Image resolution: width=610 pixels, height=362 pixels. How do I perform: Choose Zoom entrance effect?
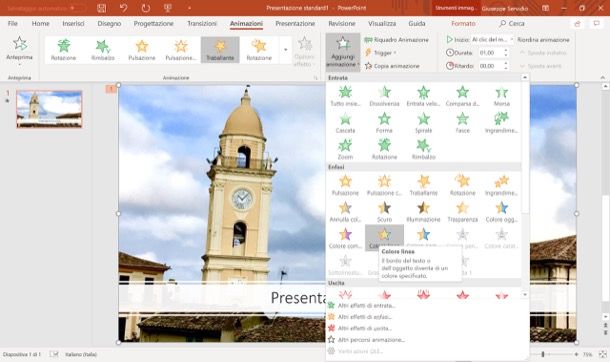point(345,149)
